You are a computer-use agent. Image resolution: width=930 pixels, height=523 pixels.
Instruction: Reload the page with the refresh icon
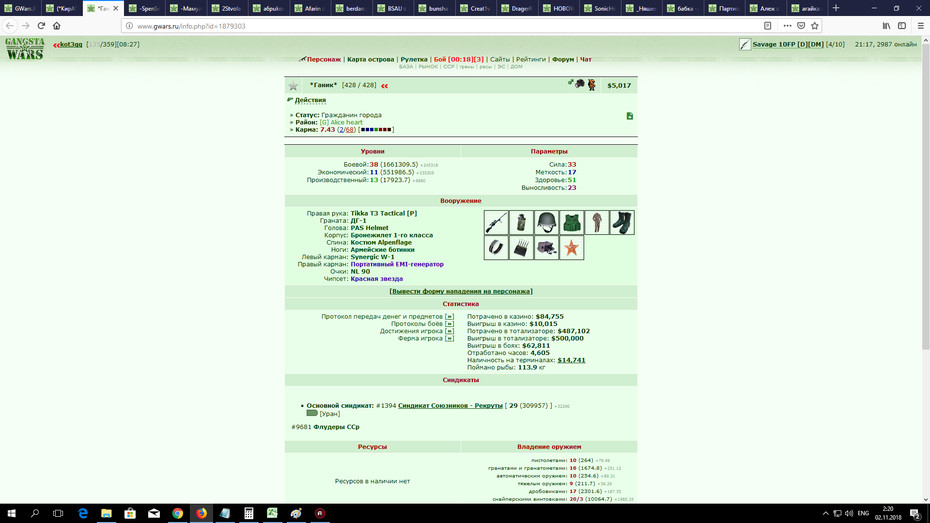pos(41,25)
